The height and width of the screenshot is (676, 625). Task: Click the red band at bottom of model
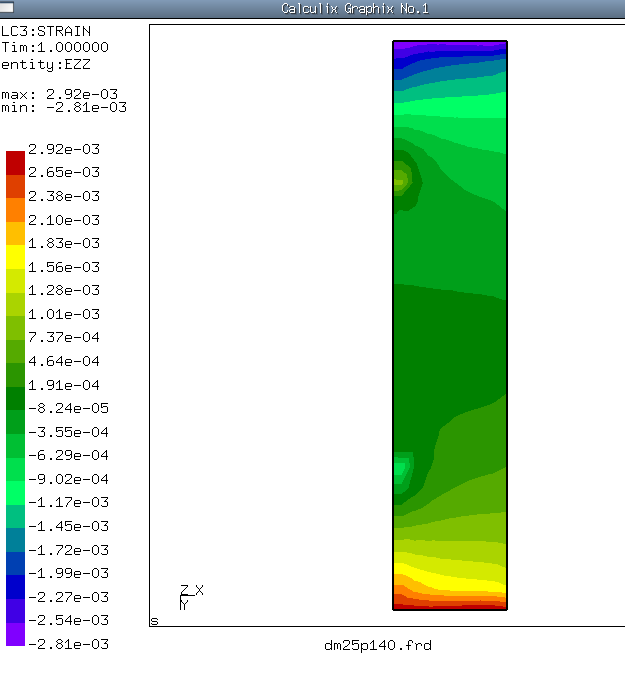tap(450, 606)
